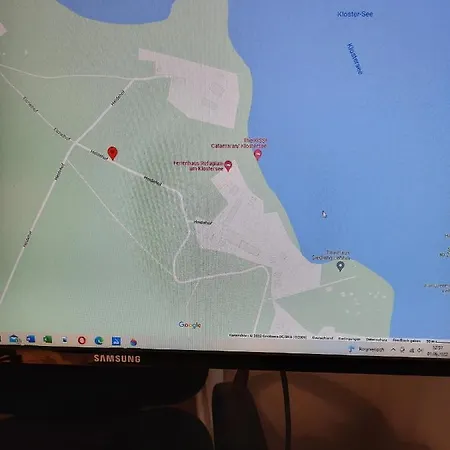450x450 pixels.
Task: Open the Mail app from the taskbar
Action: 14,339
